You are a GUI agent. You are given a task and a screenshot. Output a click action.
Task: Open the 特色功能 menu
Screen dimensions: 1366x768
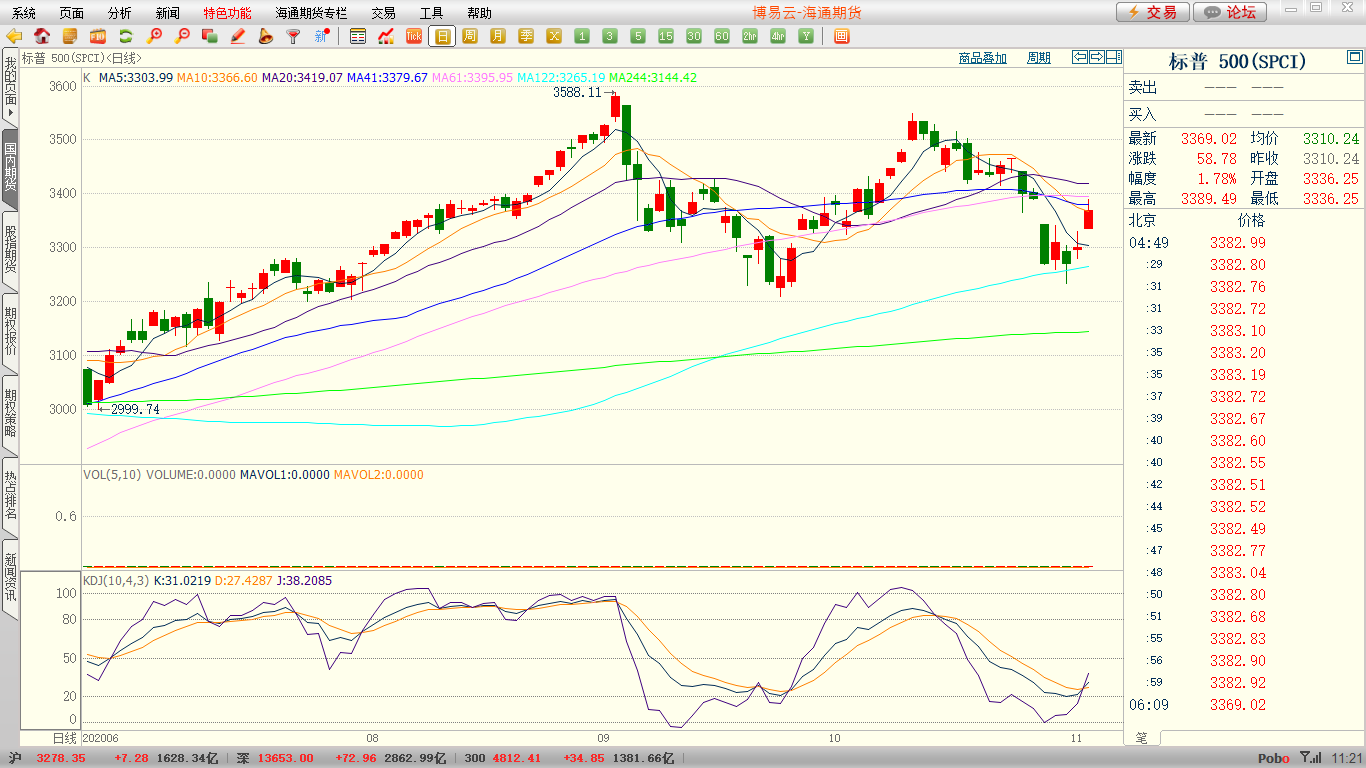[x=228, y=13]
